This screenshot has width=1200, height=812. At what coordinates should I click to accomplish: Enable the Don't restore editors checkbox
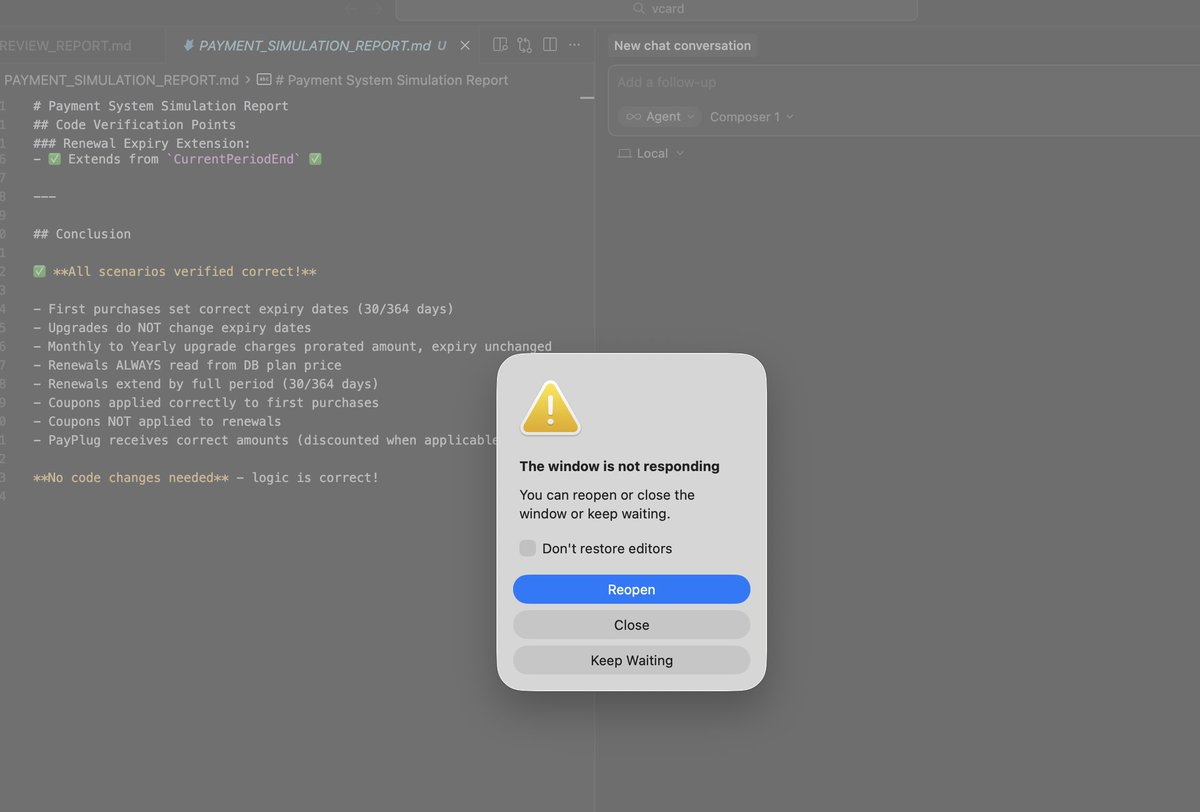coord(527,548)
